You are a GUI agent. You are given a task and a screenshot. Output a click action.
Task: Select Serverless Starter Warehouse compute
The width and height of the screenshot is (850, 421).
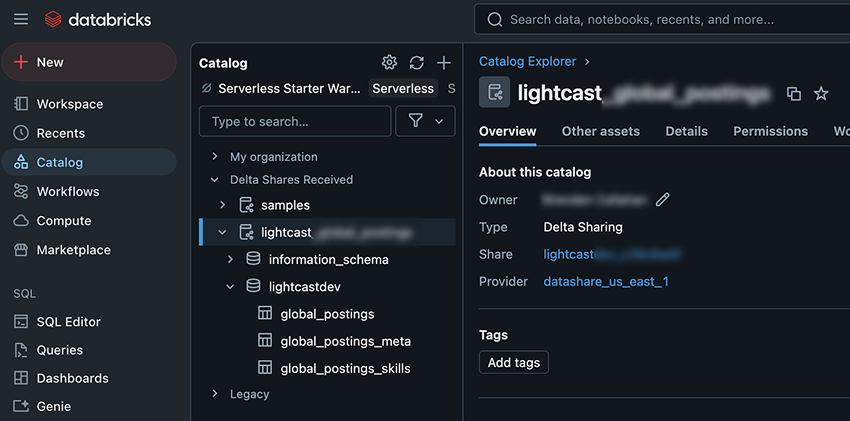[x=289, y=88]
